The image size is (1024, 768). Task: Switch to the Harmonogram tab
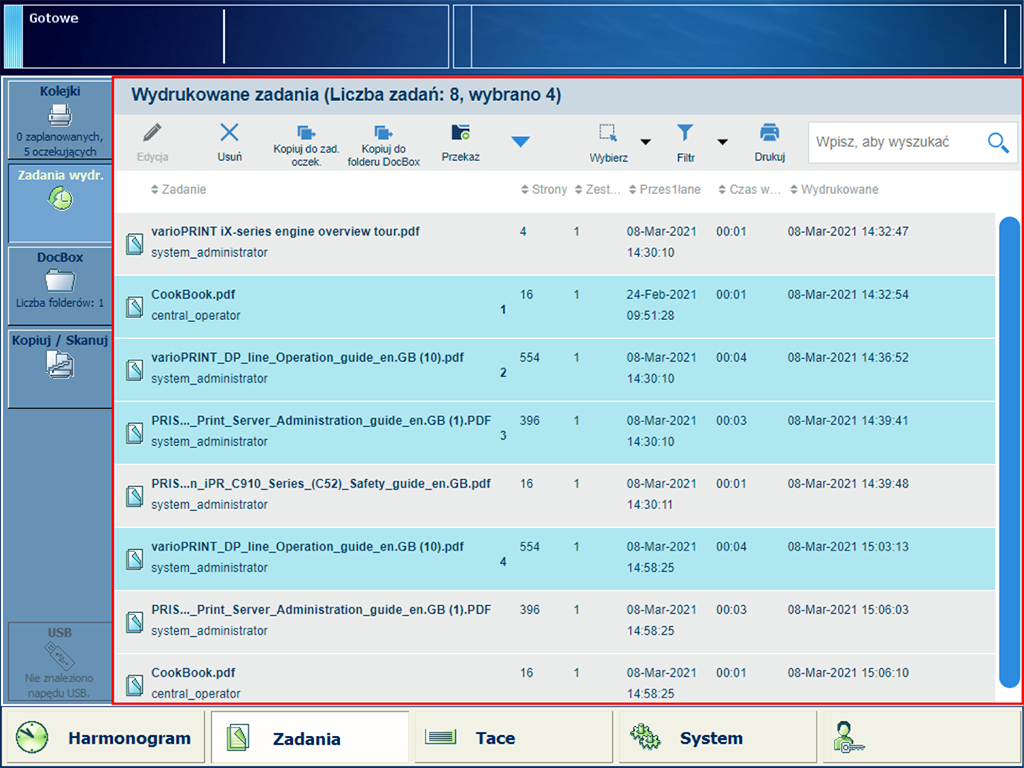[x=103, y=739]
